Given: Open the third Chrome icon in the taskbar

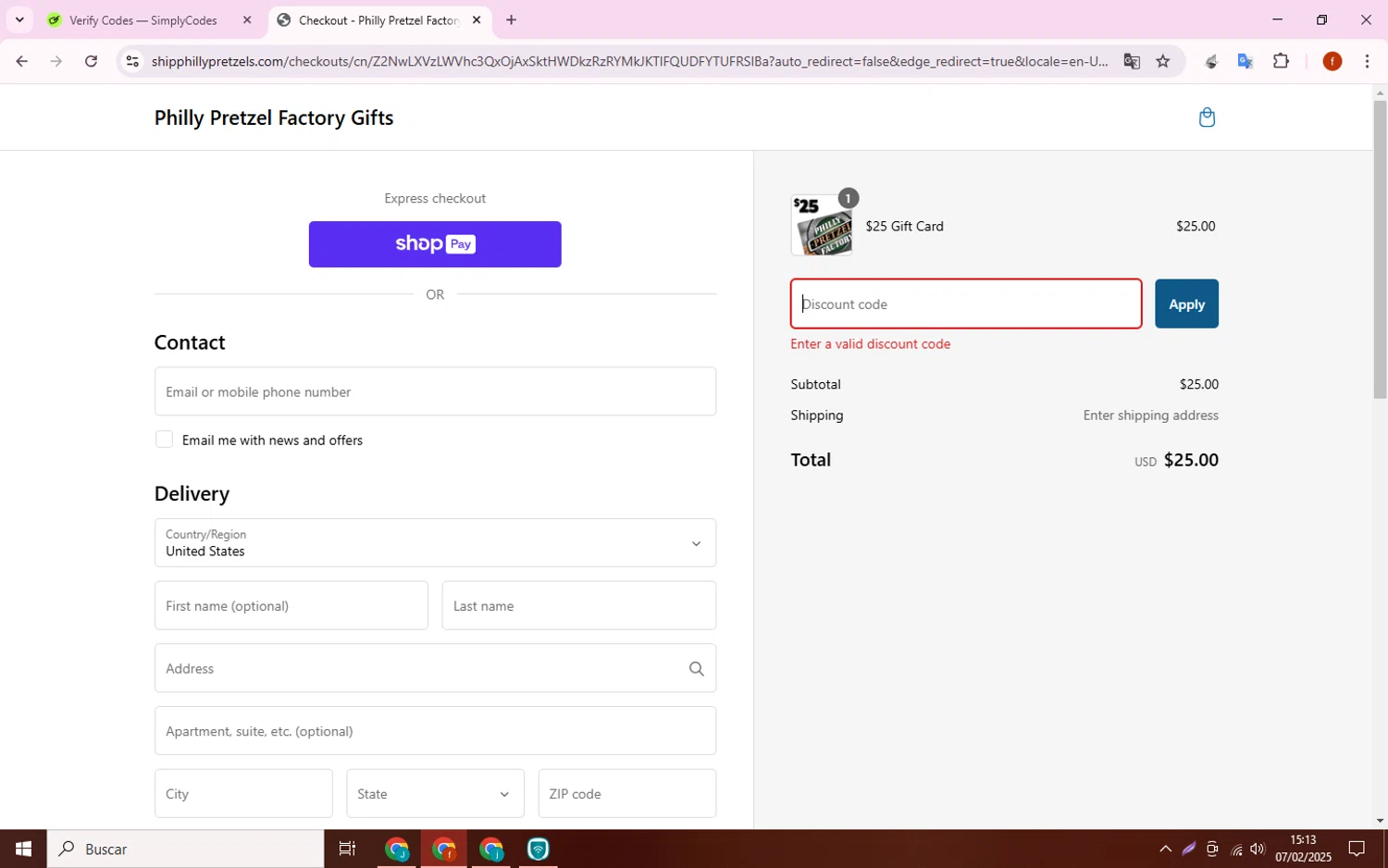Looking at the screenshot, I should pyautogui.click(x=491, y=849).
